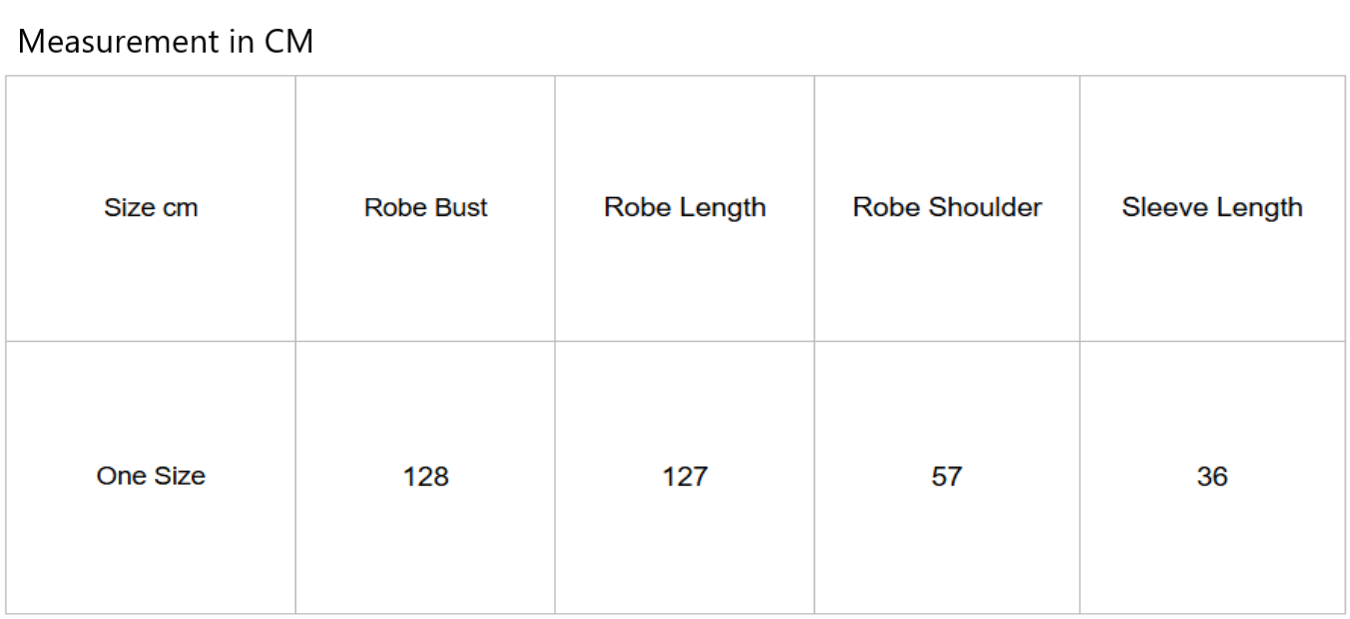Select the "Sleeve Length" column header

coord(1212,208)
